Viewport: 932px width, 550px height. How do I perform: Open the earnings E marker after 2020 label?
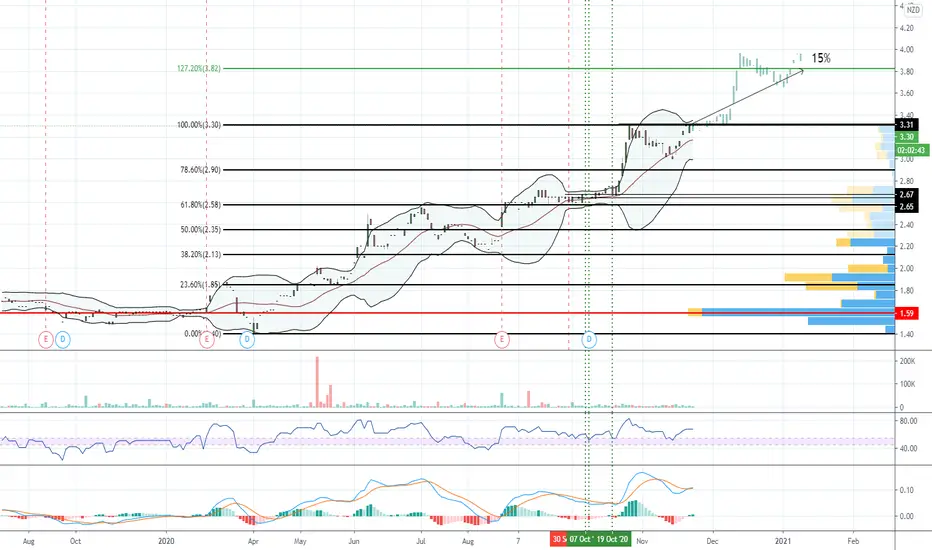[207, 340]
